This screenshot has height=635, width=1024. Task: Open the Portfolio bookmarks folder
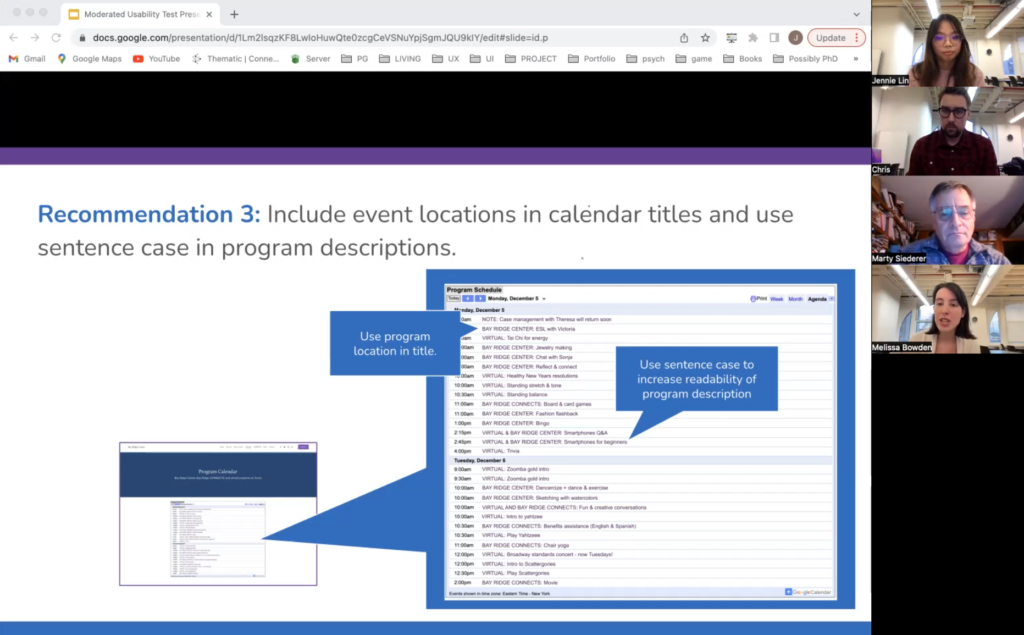[x=592, y=59]
